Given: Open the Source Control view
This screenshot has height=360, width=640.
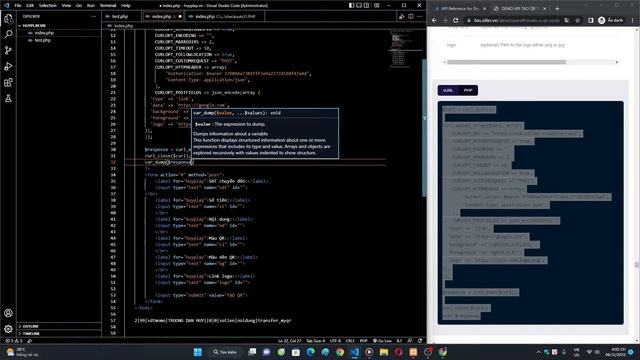Looking at the screenshot, I should [8, 50].
